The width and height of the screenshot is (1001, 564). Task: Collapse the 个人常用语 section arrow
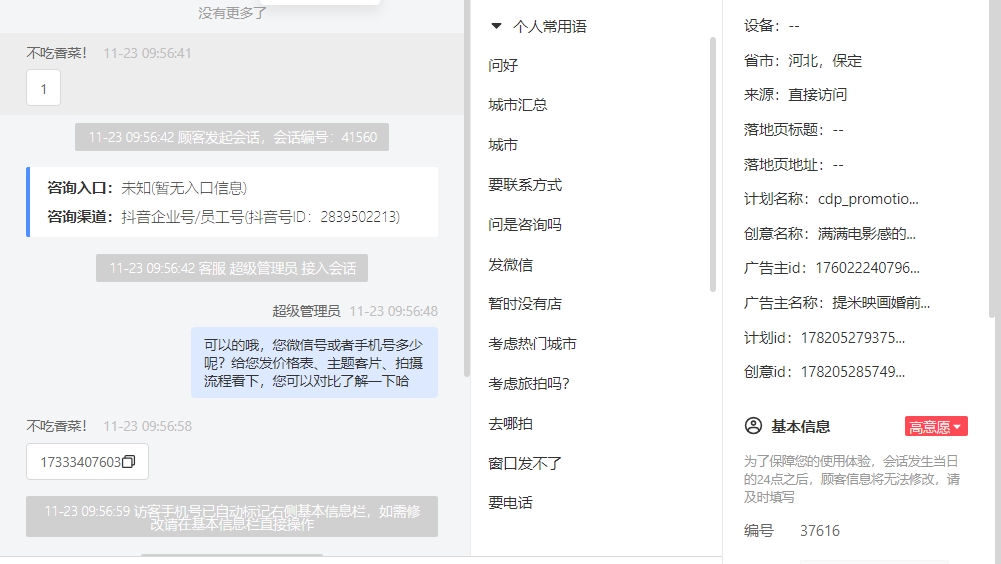[496, 26]
